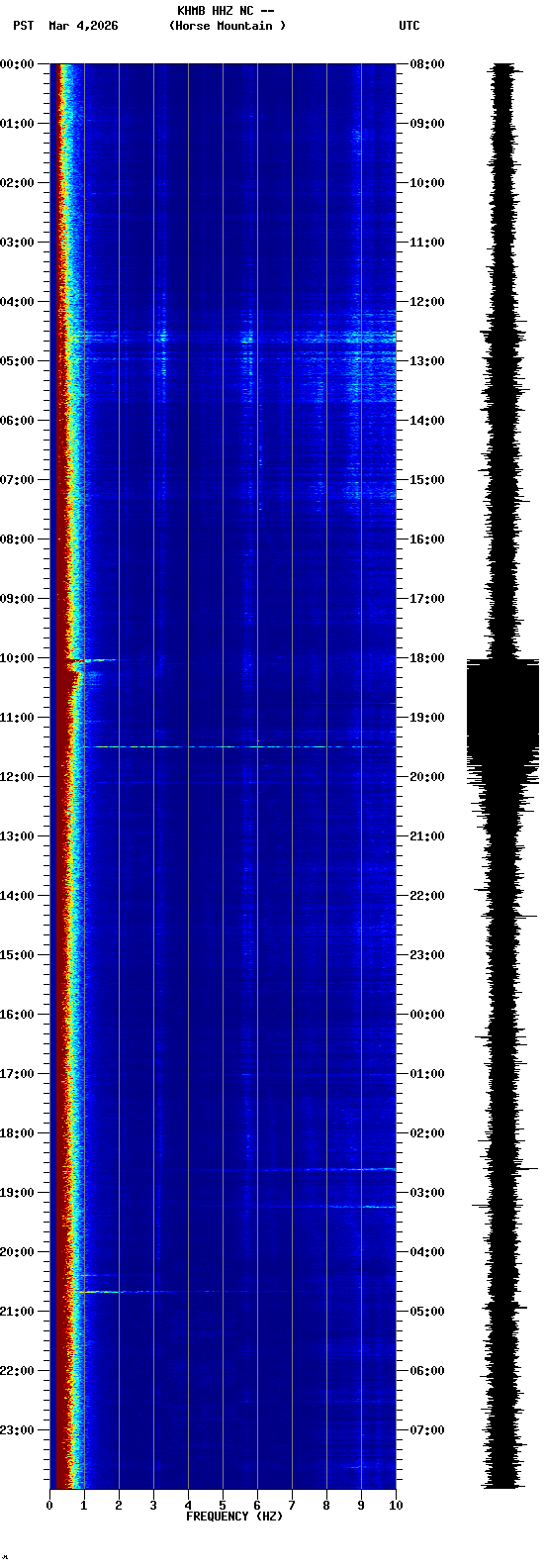Select the 20:00 label on PST axis

tap(17, 1252)
